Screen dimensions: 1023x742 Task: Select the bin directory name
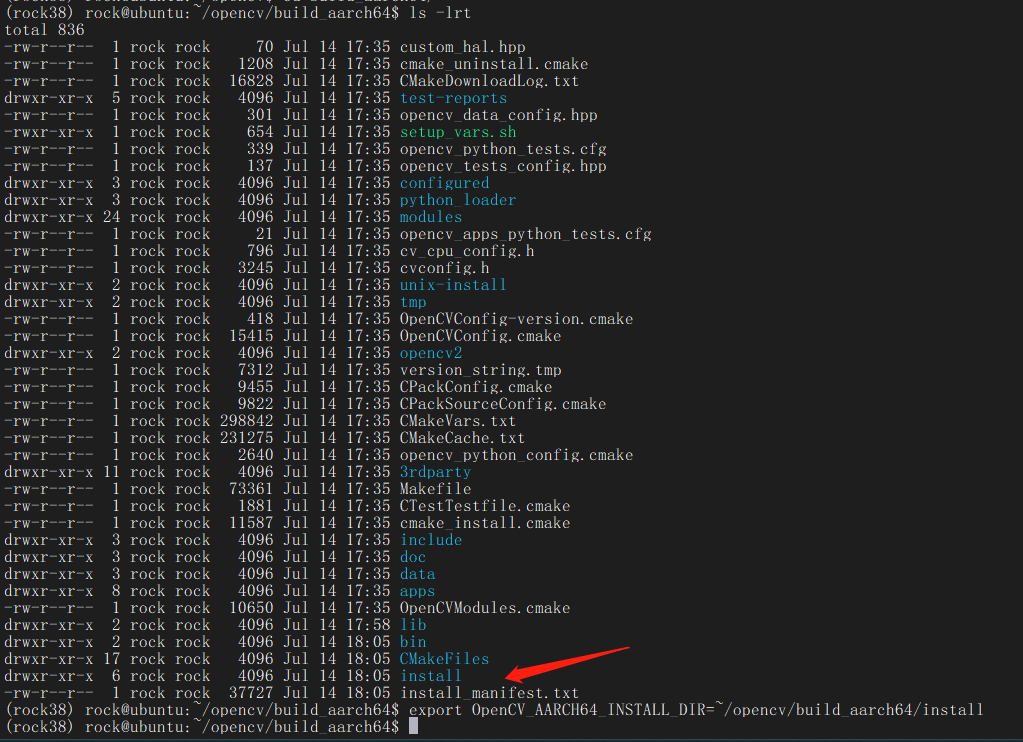(413, 641)
